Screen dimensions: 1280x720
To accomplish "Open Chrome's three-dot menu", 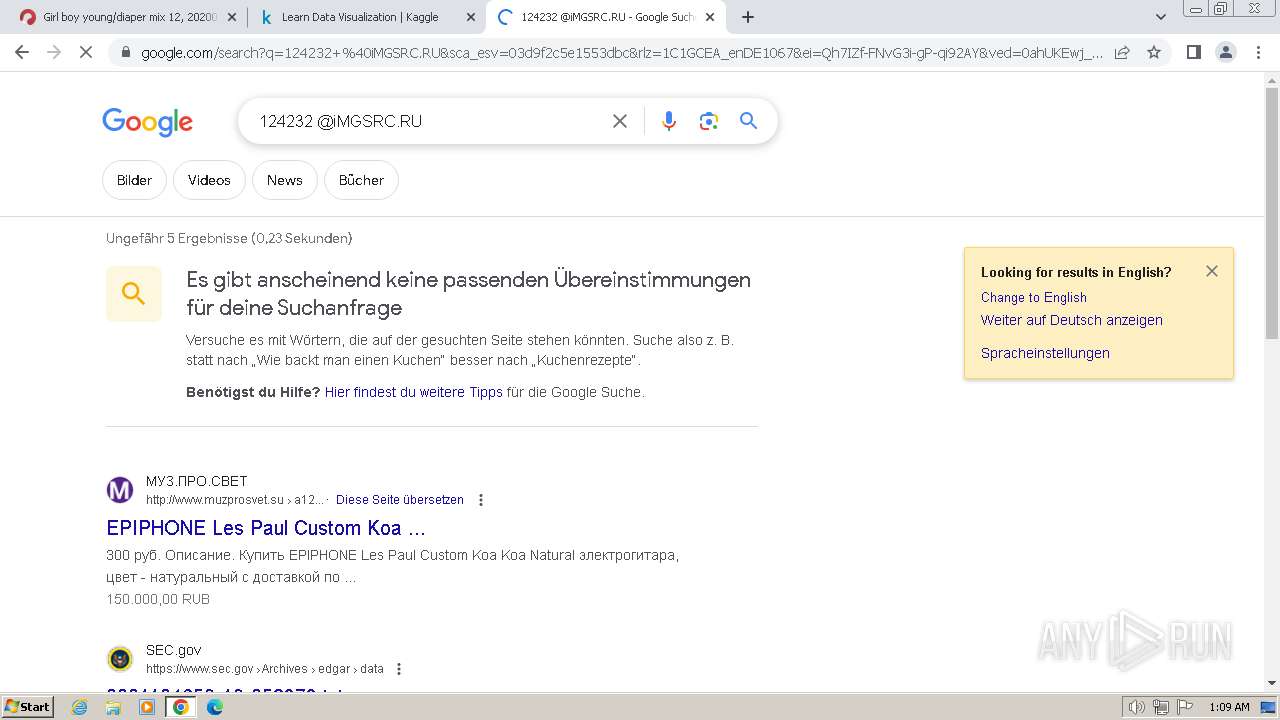I will 1258,53.
